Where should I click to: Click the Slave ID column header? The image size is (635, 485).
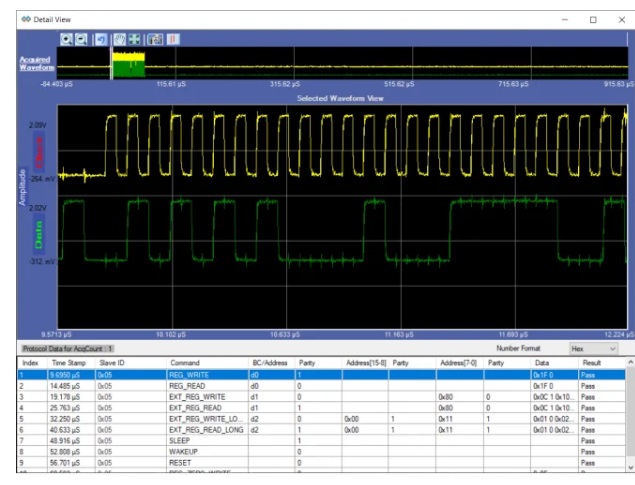tap(112, 363)
